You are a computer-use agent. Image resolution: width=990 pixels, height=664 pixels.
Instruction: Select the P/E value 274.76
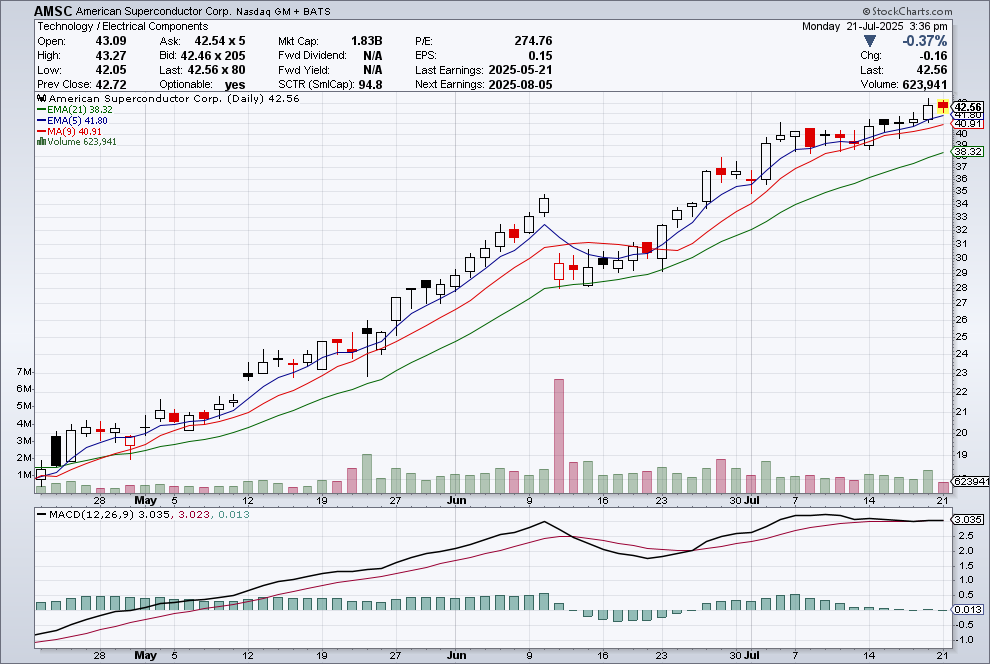[x=533, y=41]
